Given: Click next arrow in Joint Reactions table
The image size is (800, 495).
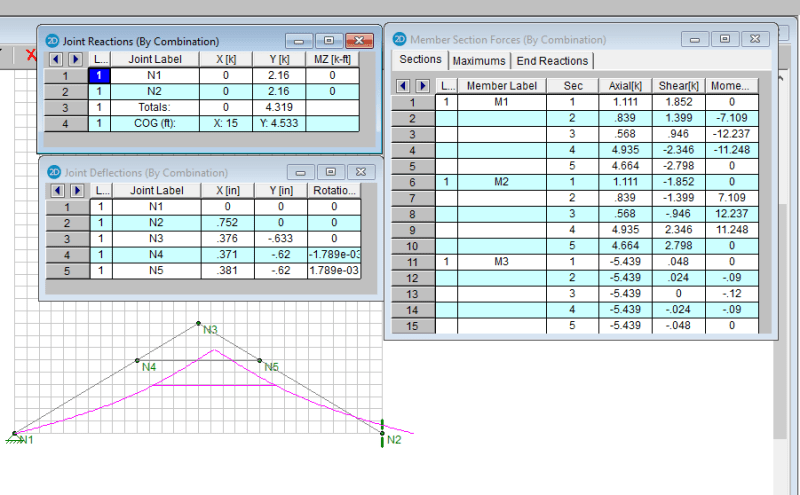Looking at the screenshot, I should pyautogui.click(x=76, y=59).
